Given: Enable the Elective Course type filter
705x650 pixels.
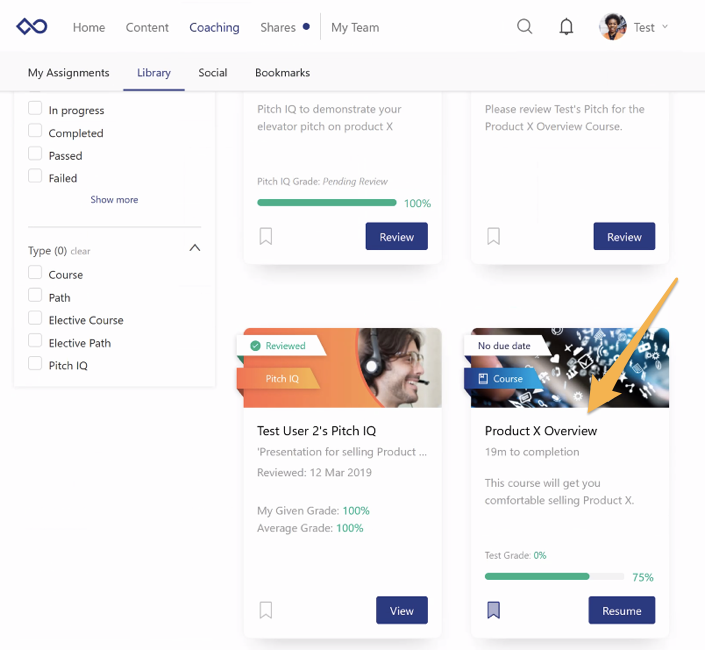Looking at the screenshot, I should (35, 318).
